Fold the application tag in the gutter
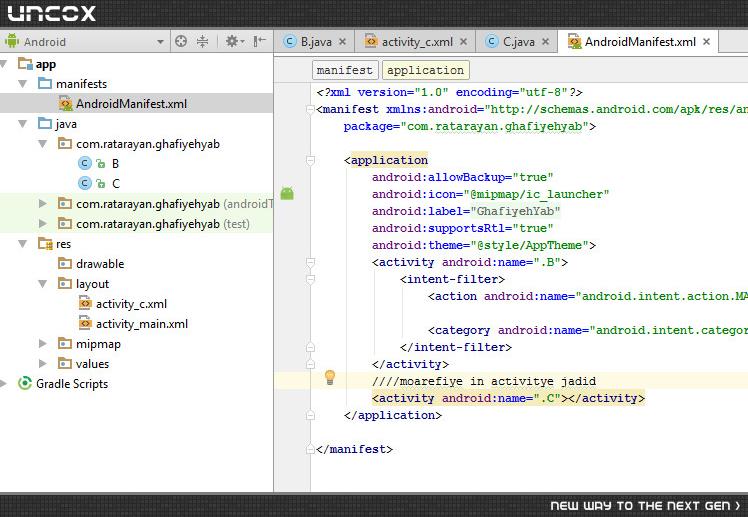This screenshot has height=517, width=748. click(x=310, y=160)
